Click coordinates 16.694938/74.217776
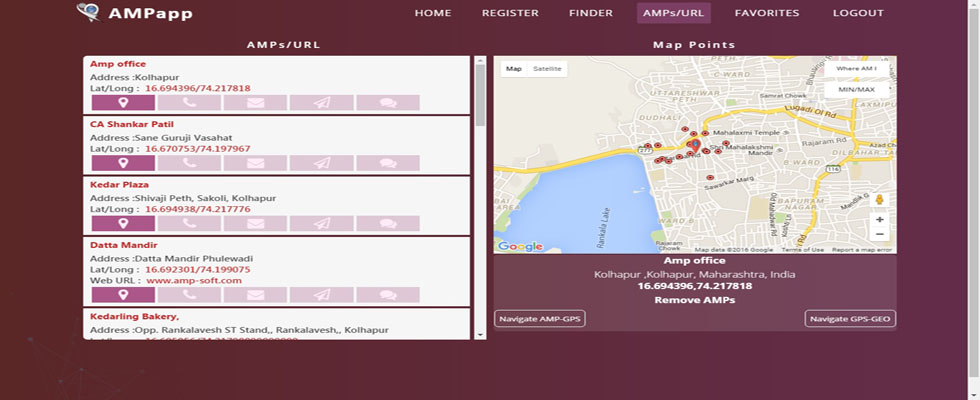 click(x=198, y=210)
